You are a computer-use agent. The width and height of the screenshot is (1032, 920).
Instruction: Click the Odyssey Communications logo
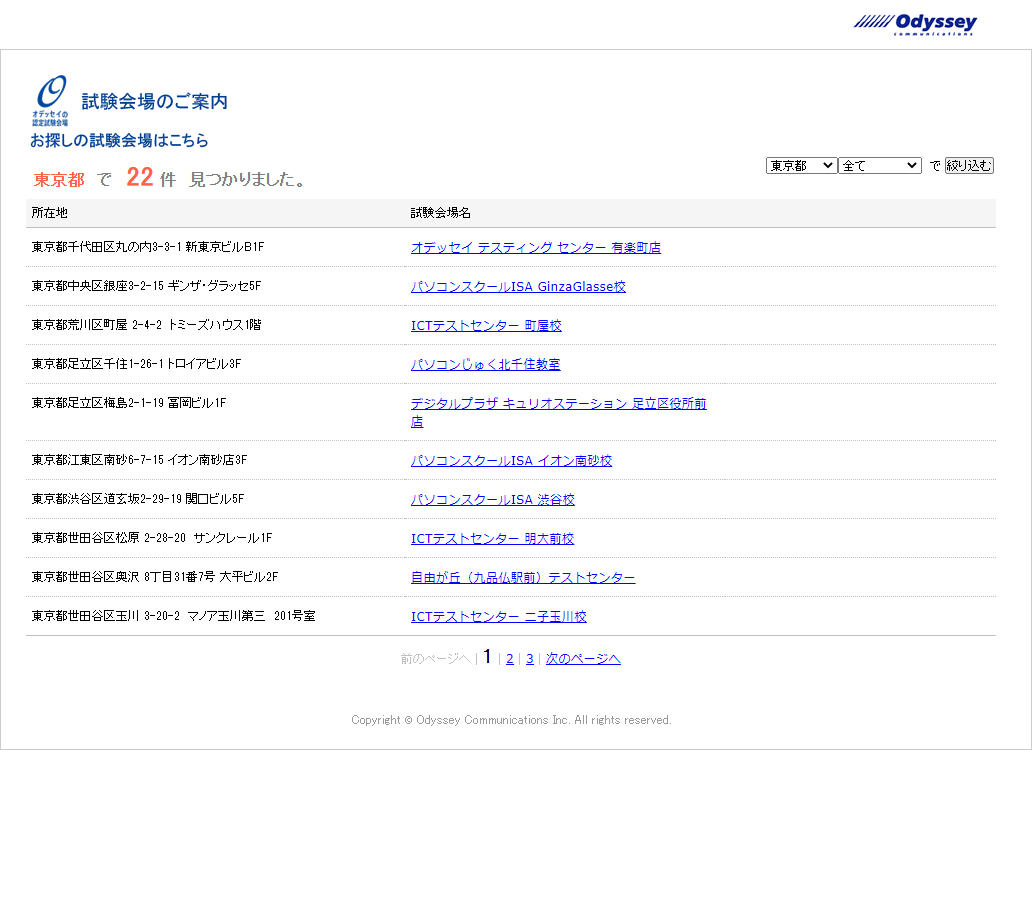coord(916,24)
